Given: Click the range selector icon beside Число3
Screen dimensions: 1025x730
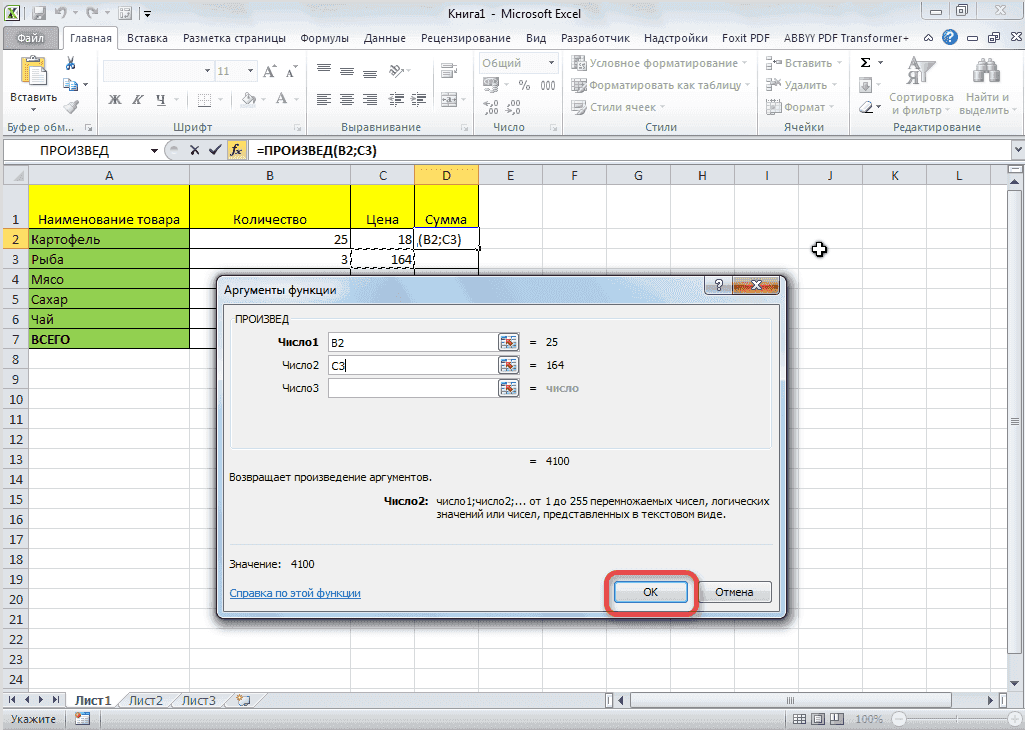Looking at the screenshot, I should click(x=508, y=388).
